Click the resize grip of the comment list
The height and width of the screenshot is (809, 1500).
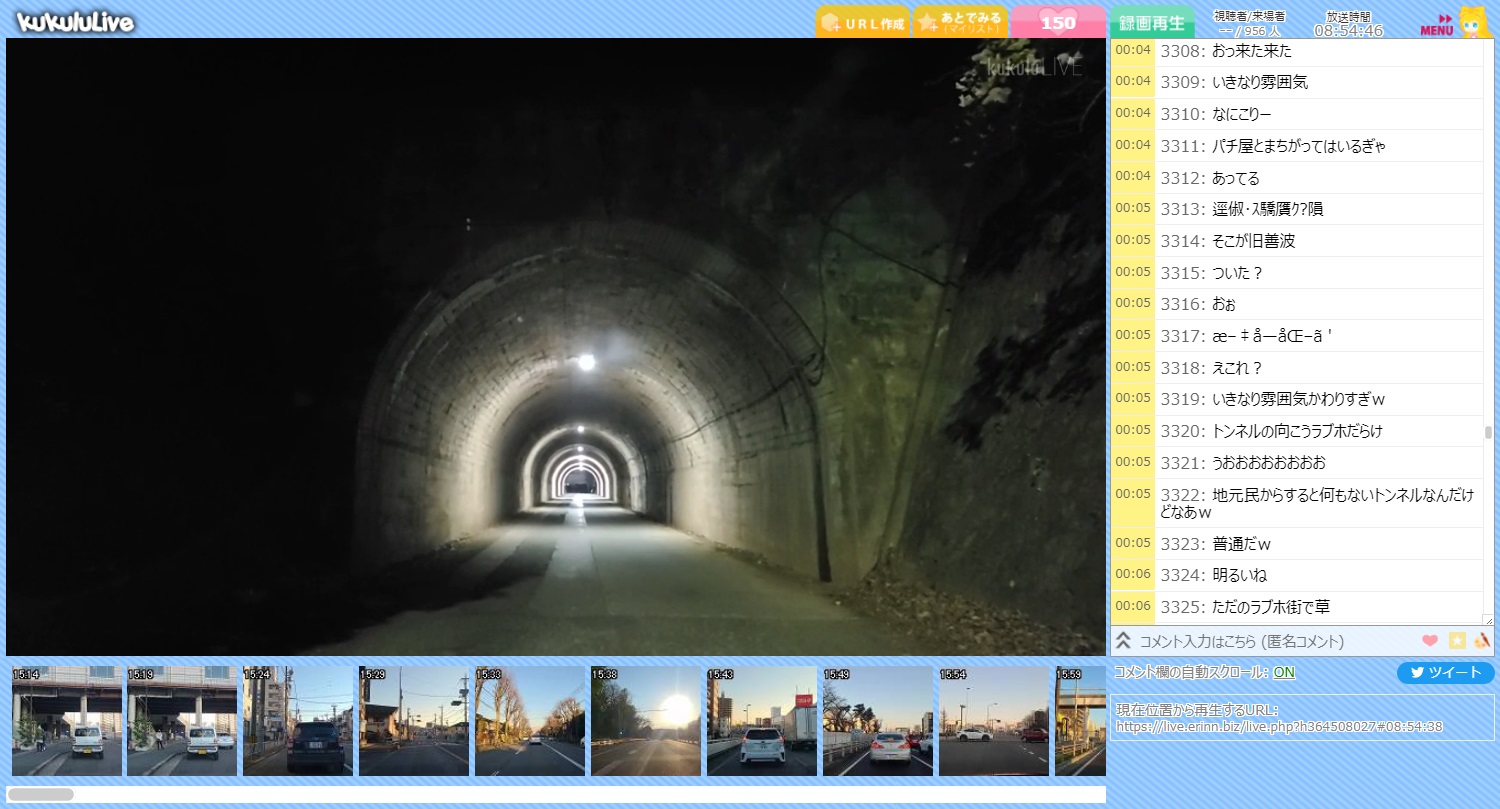(x=1487, y=620)
